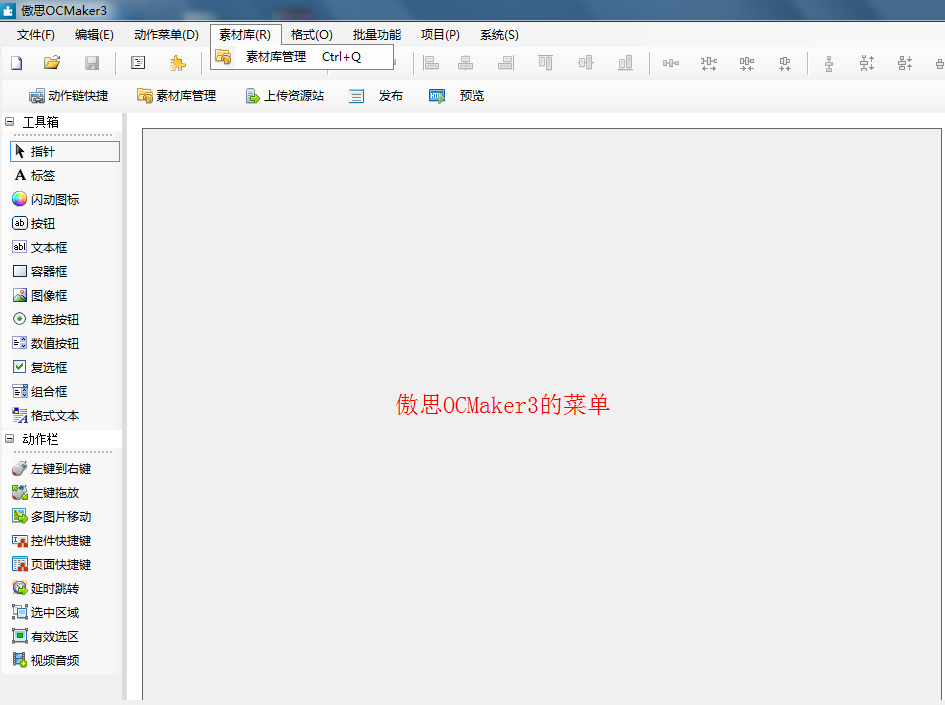Click the 发布 publish button
Screen dimensions: 945x705
375,96
